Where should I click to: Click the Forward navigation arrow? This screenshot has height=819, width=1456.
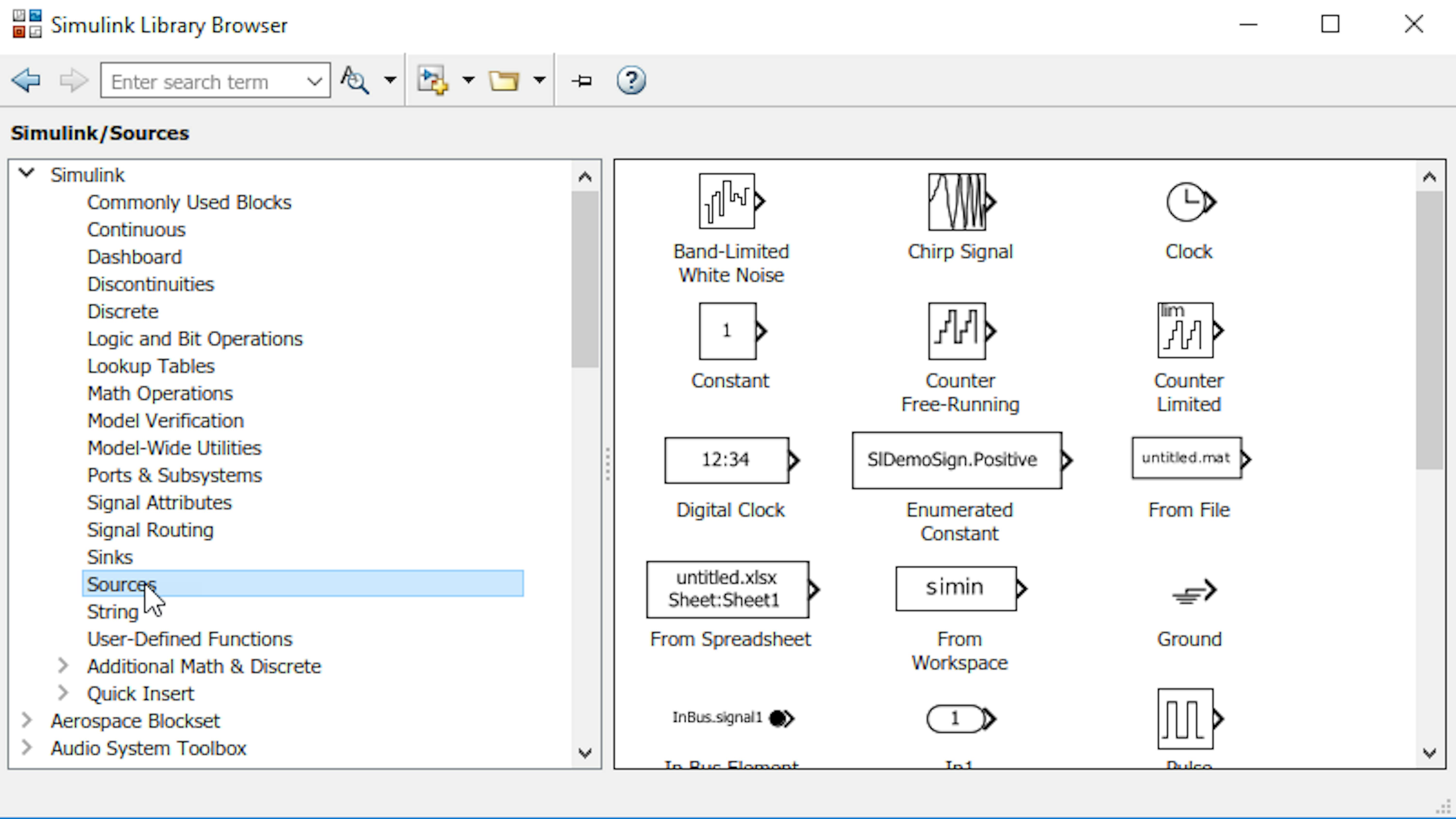74,80
